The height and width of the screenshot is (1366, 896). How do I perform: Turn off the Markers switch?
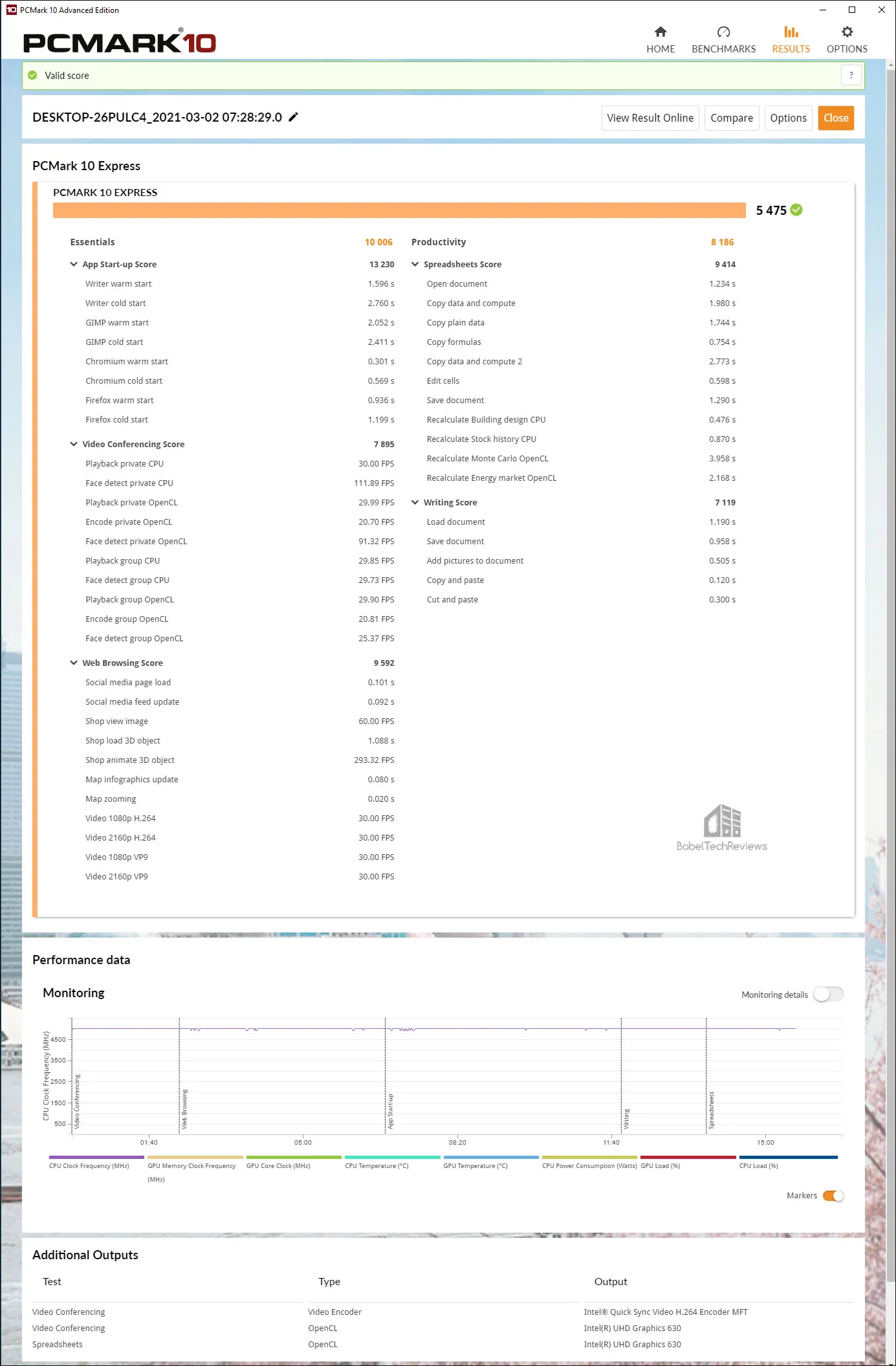(x=833, y=1196)
